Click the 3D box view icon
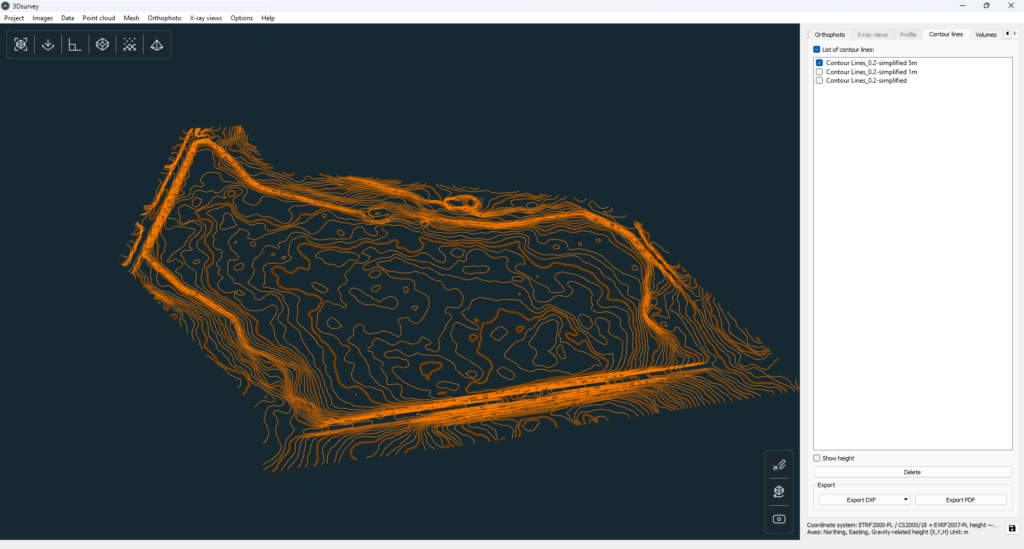Viewport: 1024px width, 549px height. click(x=103, y=44)
